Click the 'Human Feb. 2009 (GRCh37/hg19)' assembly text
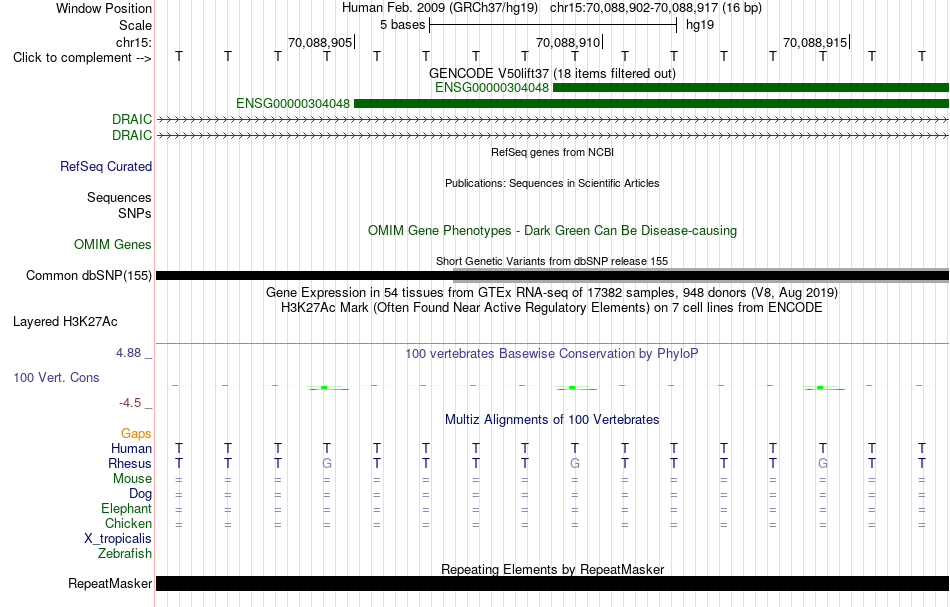This screenshot has height=607, width=950. coord(440,8)
